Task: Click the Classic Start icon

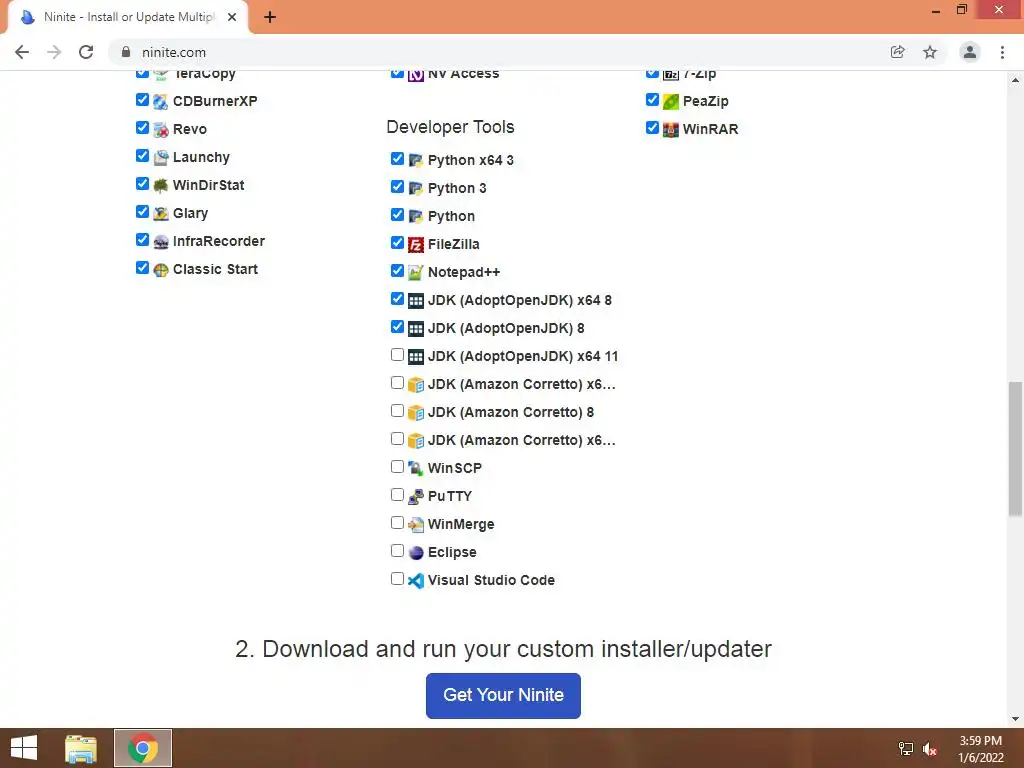Action: (x=161, y=270)
